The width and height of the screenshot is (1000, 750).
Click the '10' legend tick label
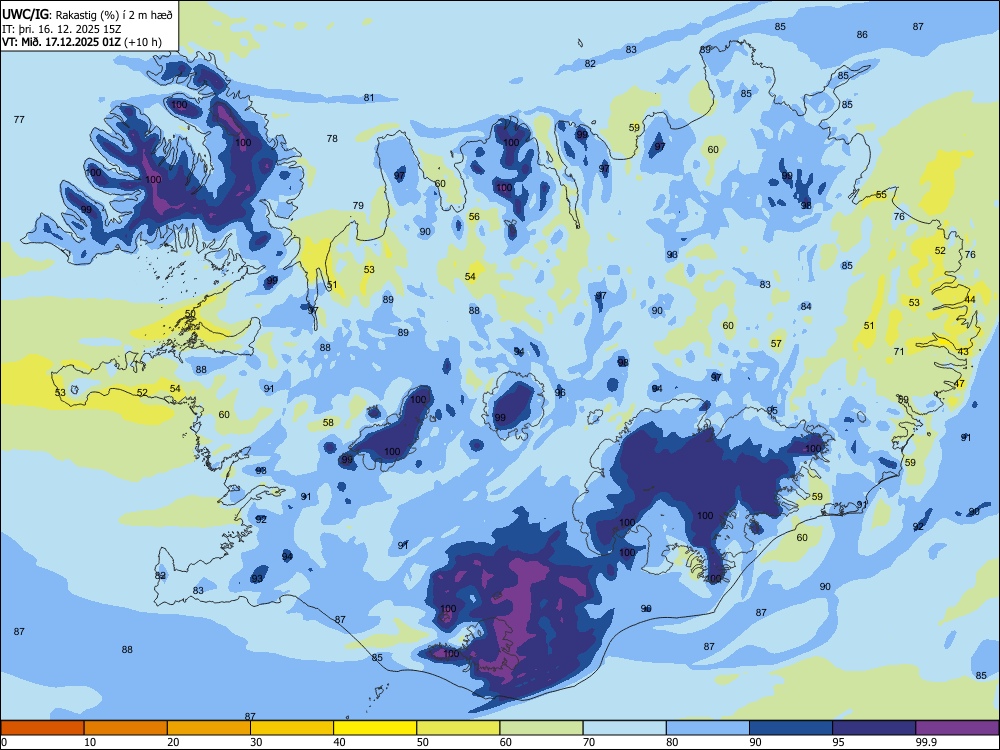[x=90, y=742]
